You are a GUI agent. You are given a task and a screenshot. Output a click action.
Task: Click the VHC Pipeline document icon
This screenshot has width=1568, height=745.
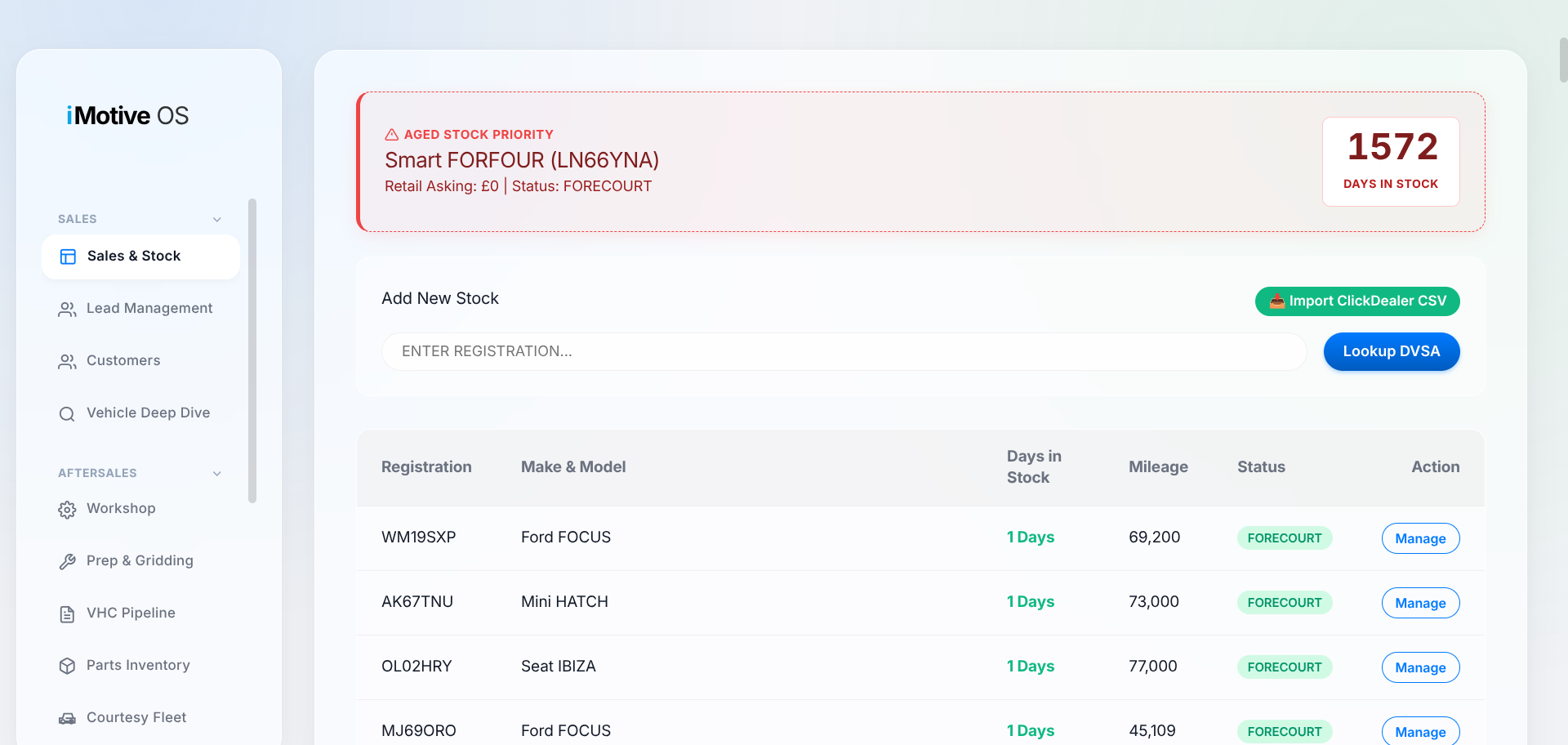(67, 614)
